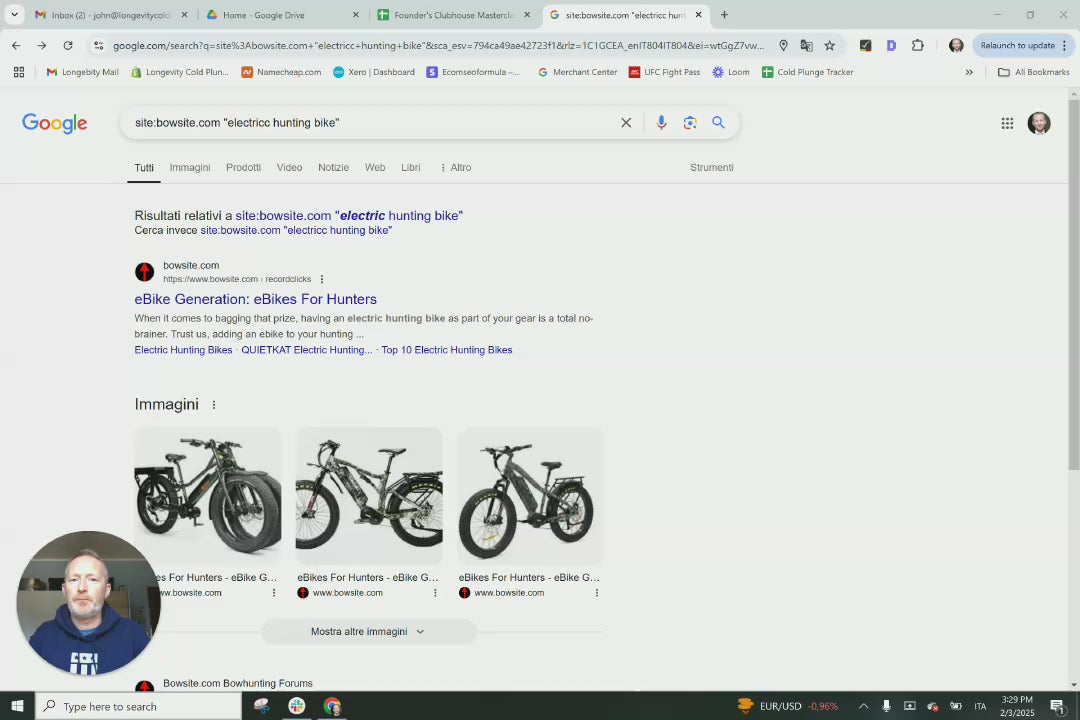The image size is (1080, 720).
Task: Click the Windows Start button
Action: click(17, 706)
